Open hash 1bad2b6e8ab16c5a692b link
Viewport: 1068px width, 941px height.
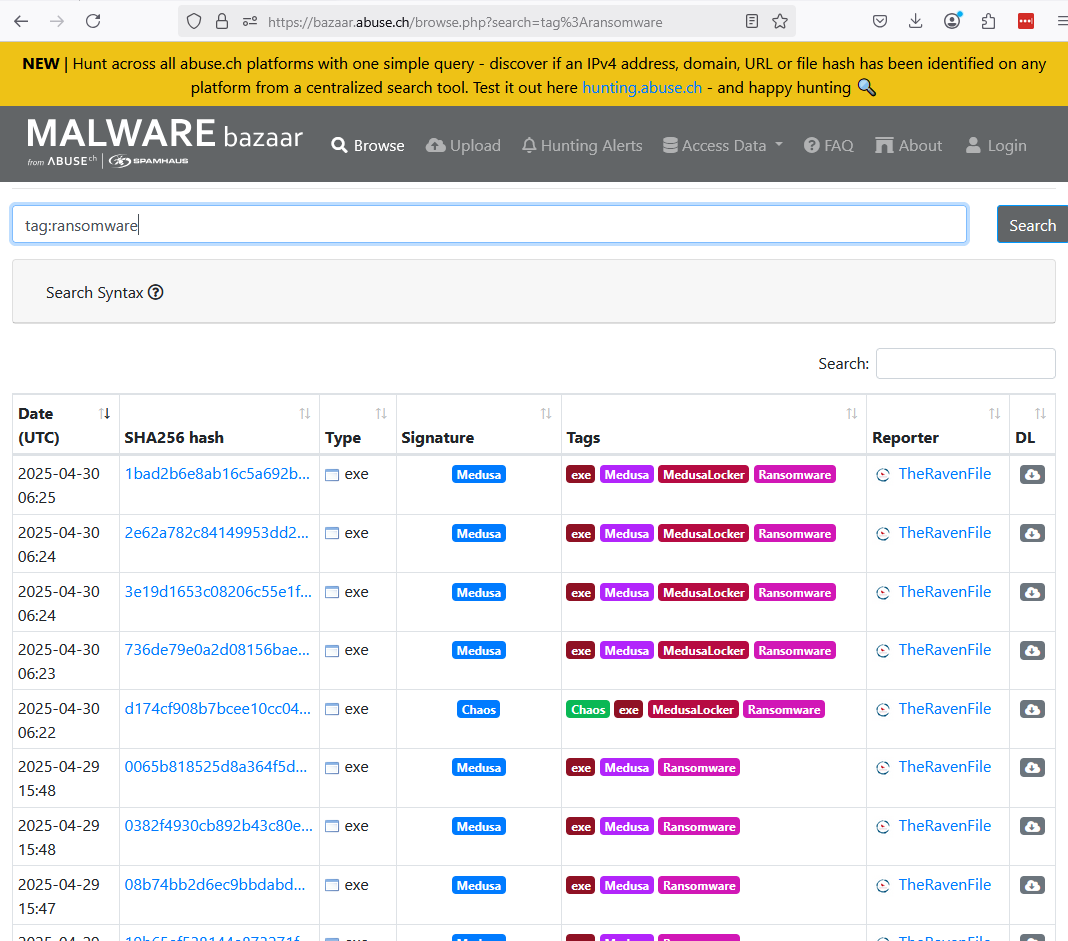217,474
